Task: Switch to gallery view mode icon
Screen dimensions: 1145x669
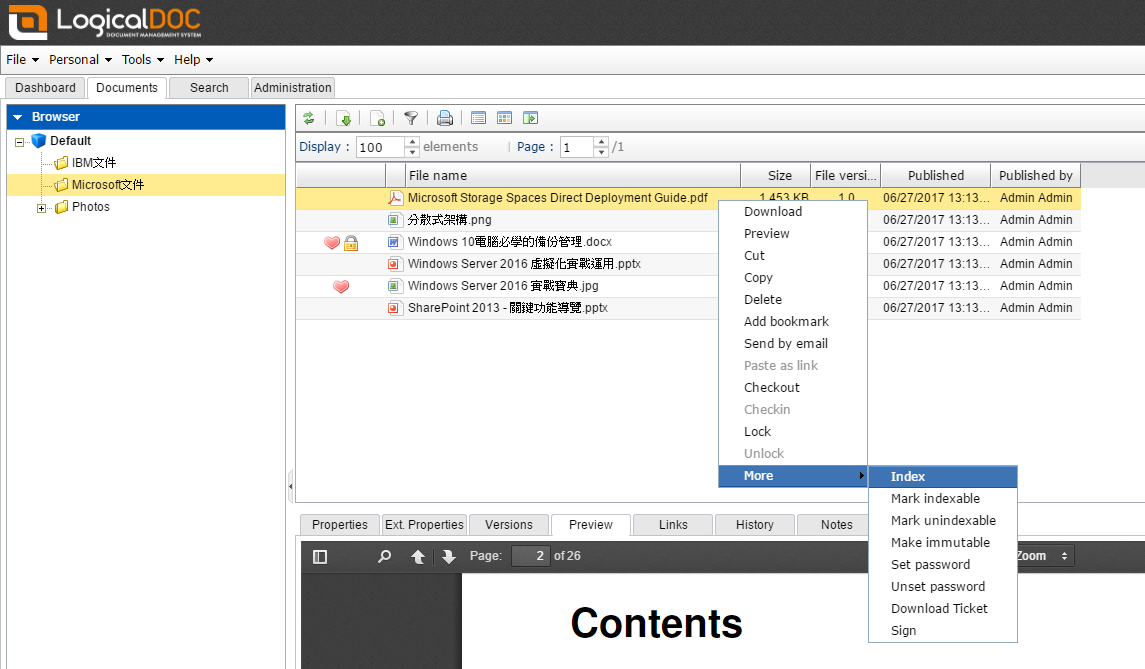Action: (504, 118)
